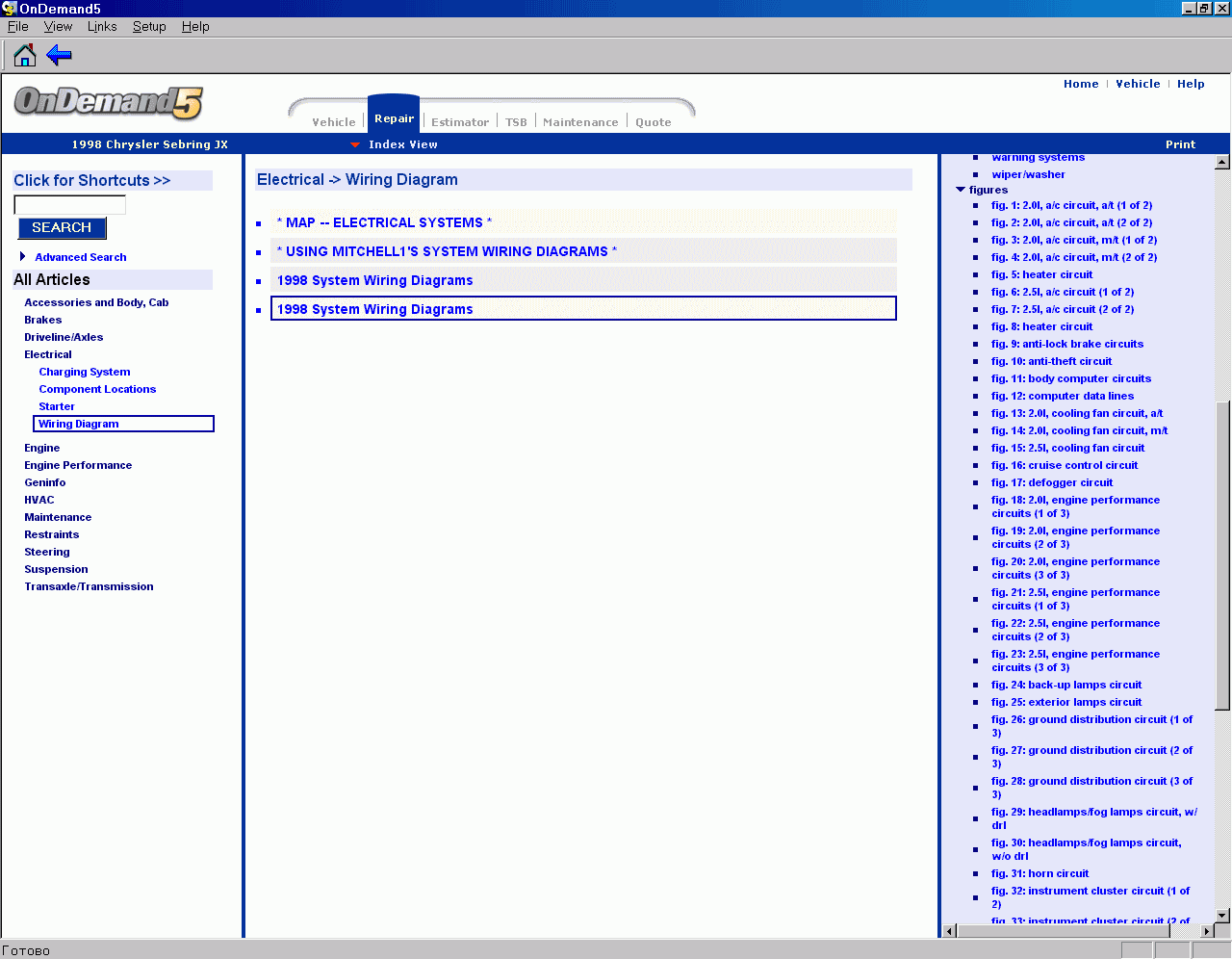Open USING MITCHELL1'S SYSTEM WIRING DIAGRAMS
The height and width of the screenshot is (959, 1232).
(x=447, y=251)
